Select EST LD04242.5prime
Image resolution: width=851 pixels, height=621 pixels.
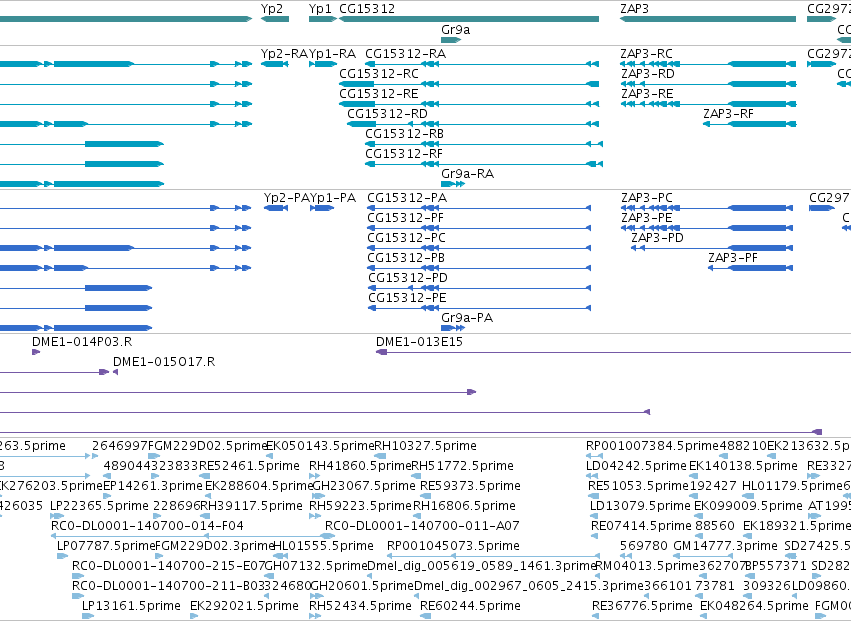(x=637, y=466)
